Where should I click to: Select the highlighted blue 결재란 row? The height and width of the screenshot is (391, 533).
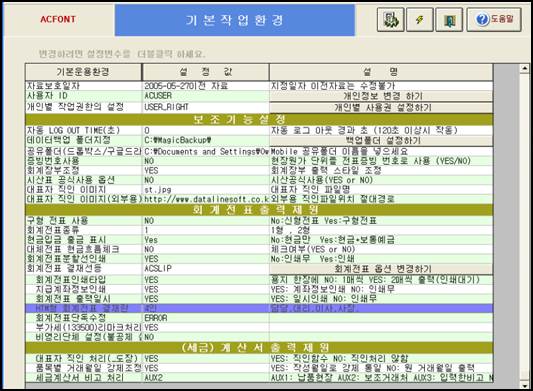pyautogui.click(x=259, y=308)
